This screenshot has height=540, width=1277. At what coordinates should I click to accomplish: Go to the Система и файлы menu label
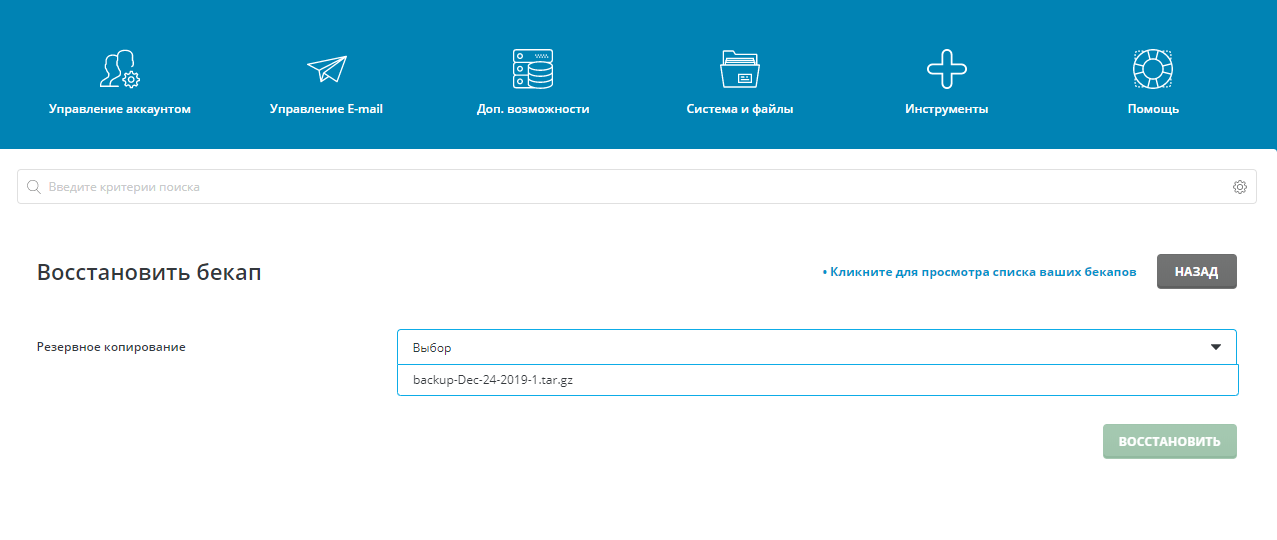[740, 109]
